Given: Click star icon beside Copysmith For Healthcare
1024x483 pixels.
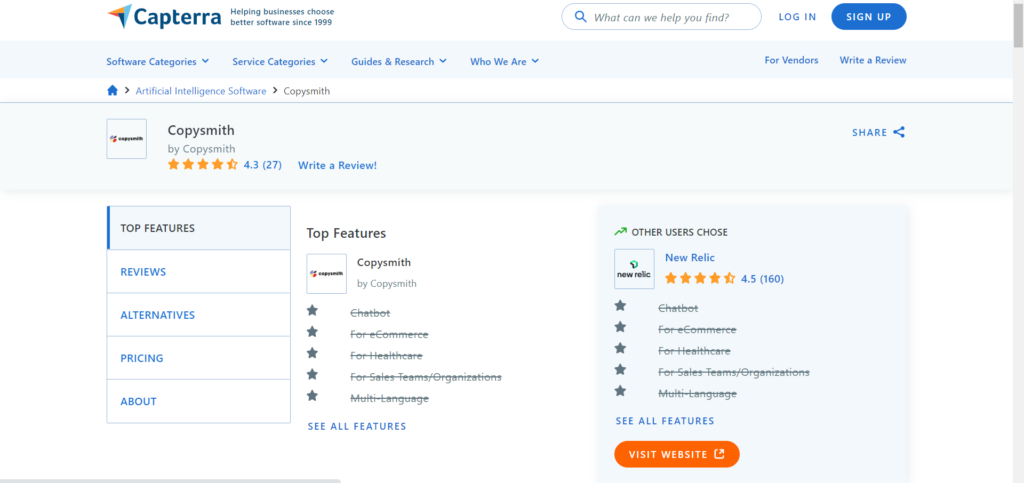Looking at the screenshot, I should click(312, 353).
